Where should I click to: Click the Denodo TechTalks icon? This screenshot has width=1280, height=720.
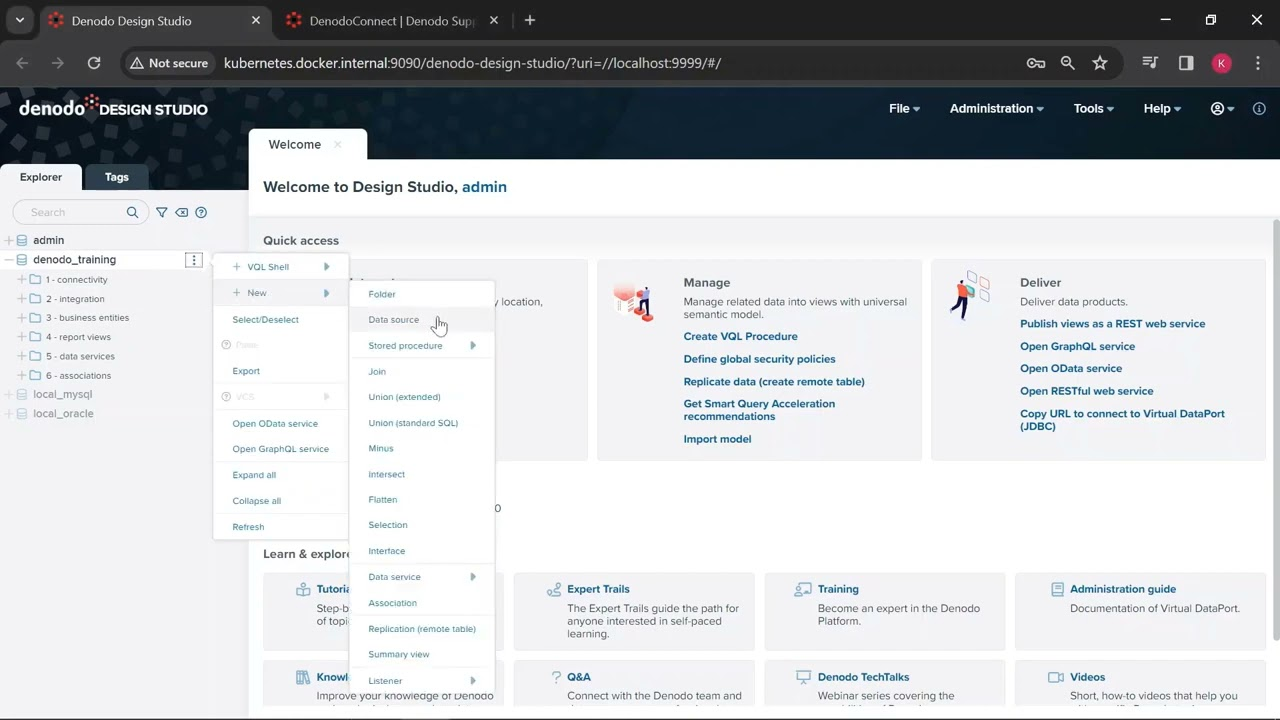(803, 677)
